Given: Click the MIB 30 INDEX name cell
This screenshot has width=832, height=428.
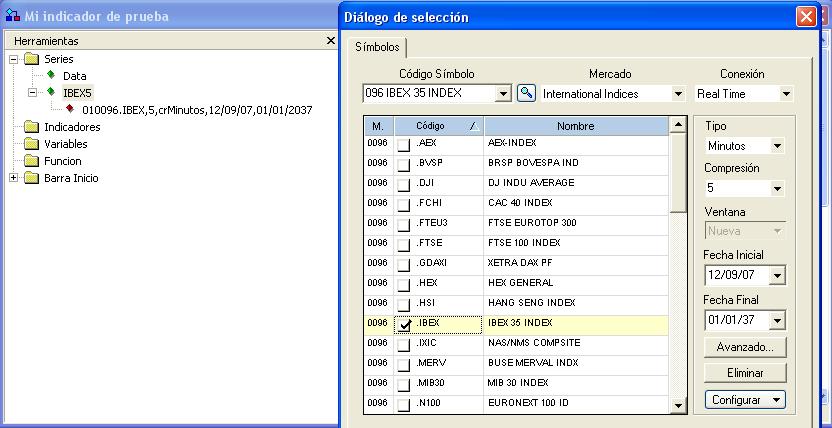Looking at the screenshot, I should [576, 385].
